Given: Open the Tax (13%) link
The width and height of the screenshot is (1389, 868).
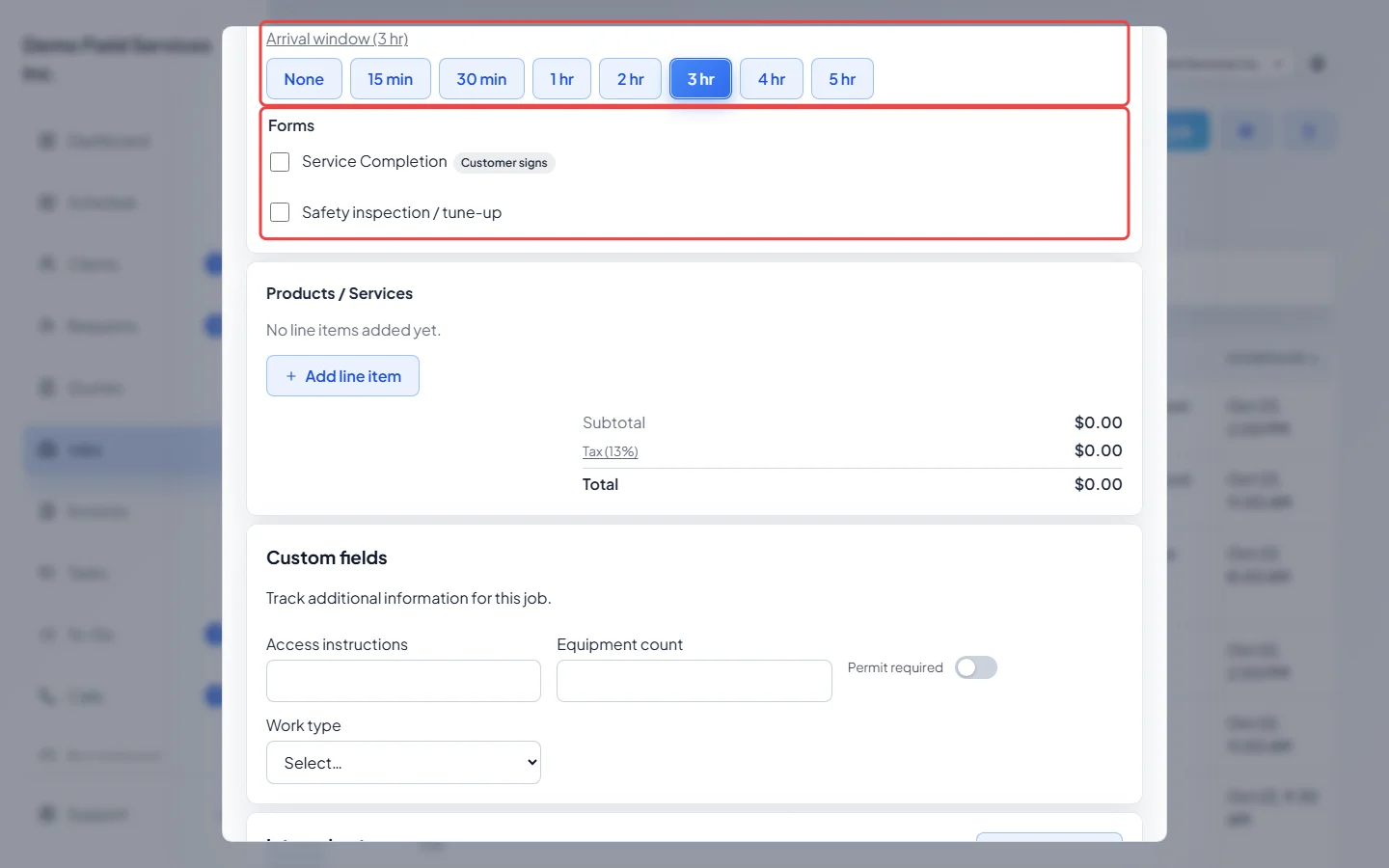Looking at the screenshot, I should tap(610, 451).
